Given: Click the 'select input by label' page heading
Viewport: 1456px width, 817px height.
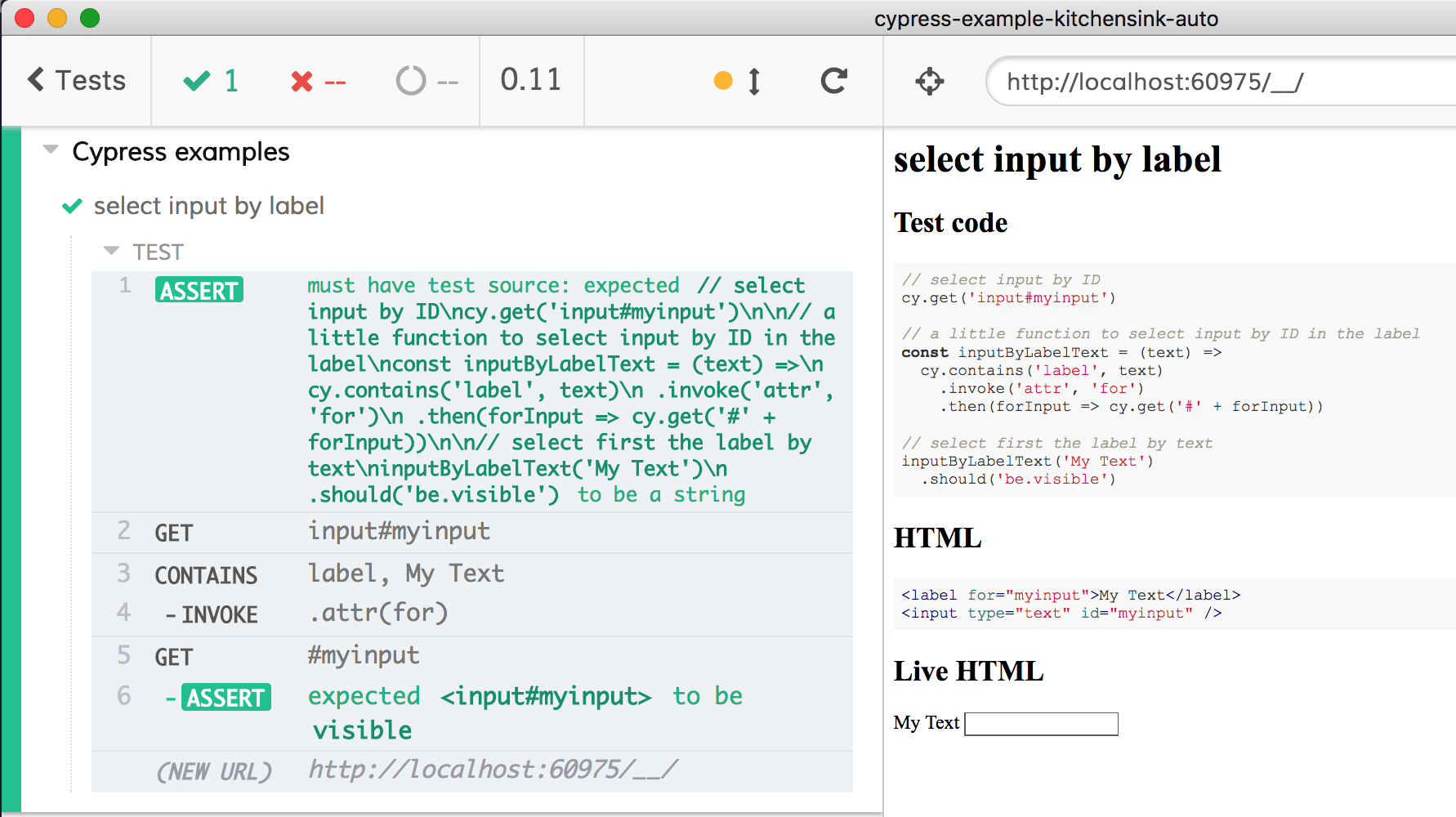Looking at the screenshot, I should pos(1057,159).
